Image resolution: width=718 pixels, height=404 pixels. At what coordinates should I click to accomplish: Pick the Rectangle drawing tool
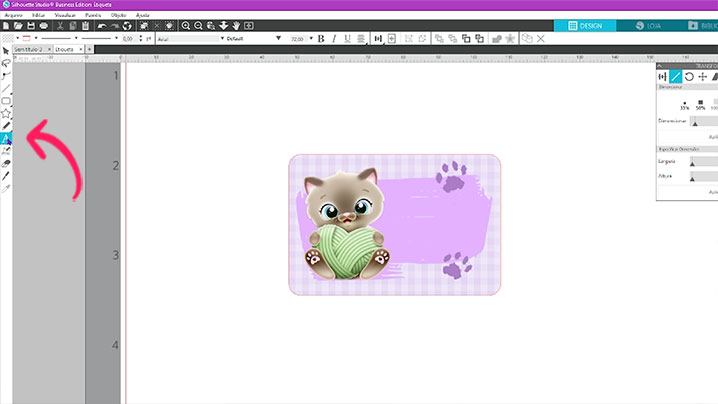[6, 100]
